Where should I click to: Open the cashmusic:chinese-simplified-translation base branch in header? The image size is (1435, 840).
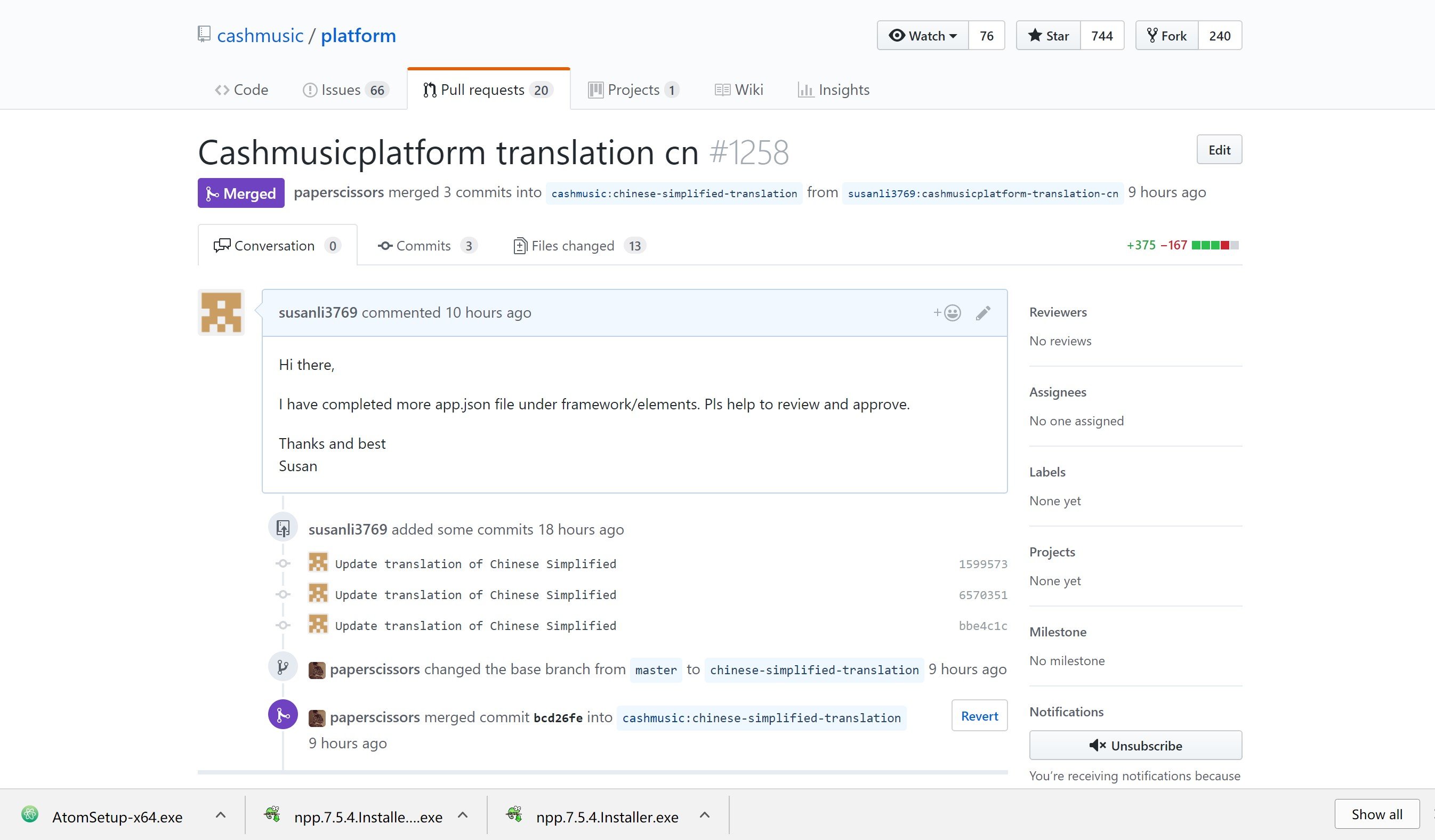pos(674,193)
